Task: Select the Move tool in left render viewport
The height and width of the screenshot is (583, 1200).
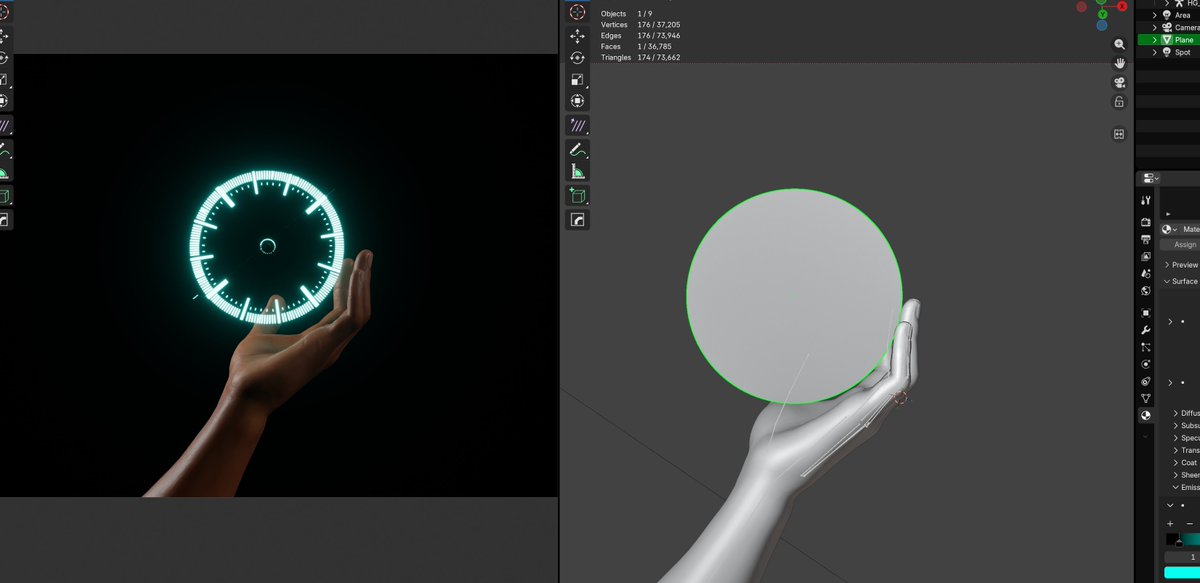Action: click(3, 36)
